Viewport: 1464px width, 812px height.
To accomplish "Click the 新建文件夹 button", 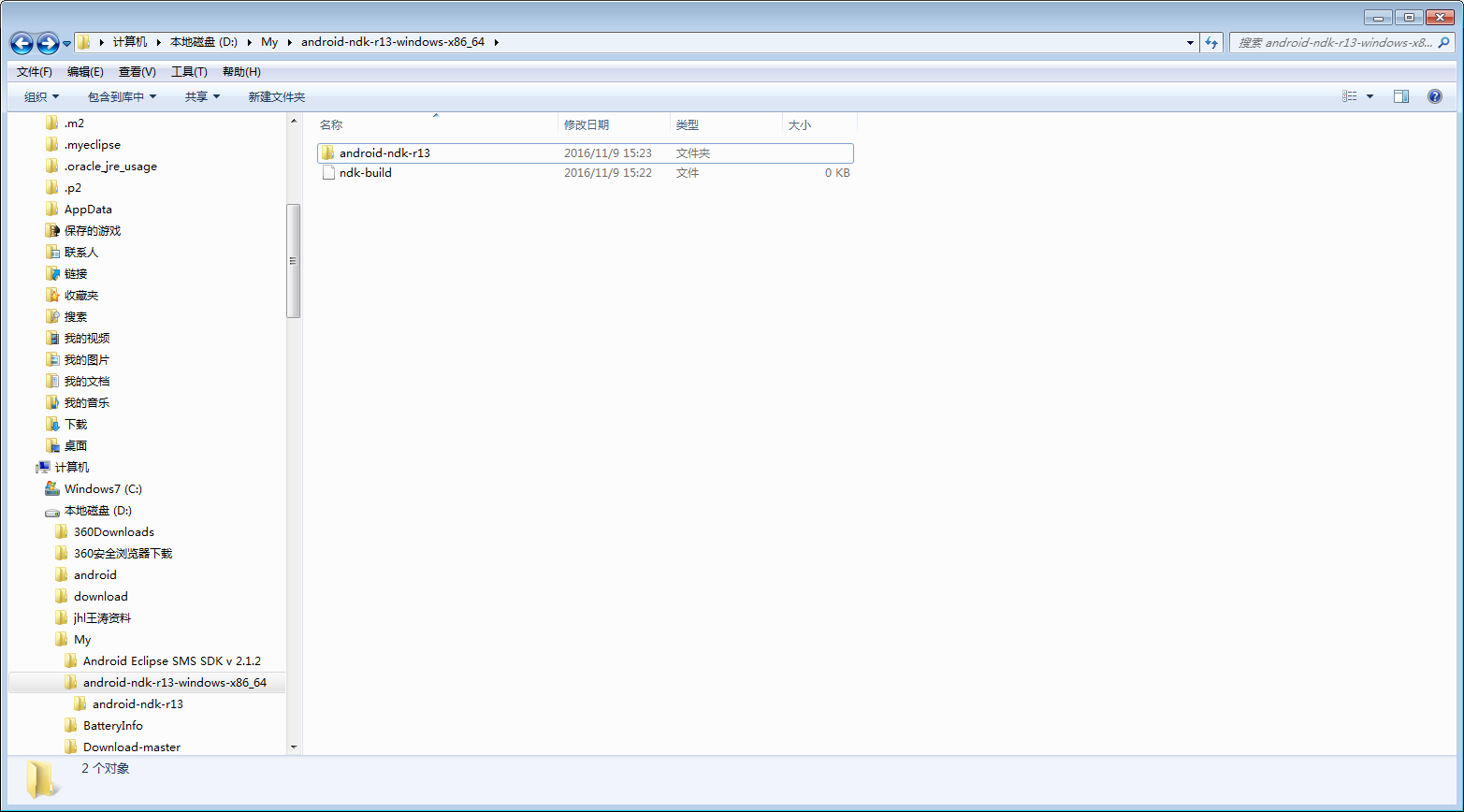I will pos(277,96).
